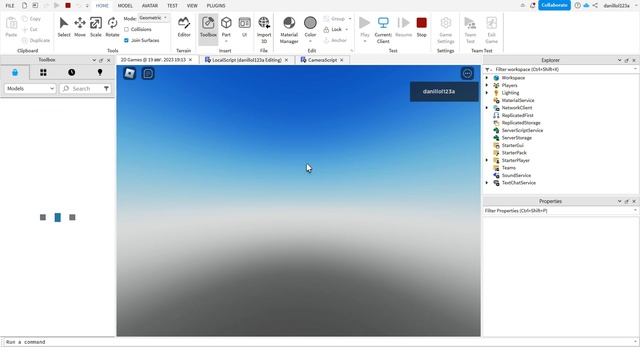Open the Terrain Editor
Image resolution: width=640 pixels, height=360 pixels.
(x=184, y=27)
